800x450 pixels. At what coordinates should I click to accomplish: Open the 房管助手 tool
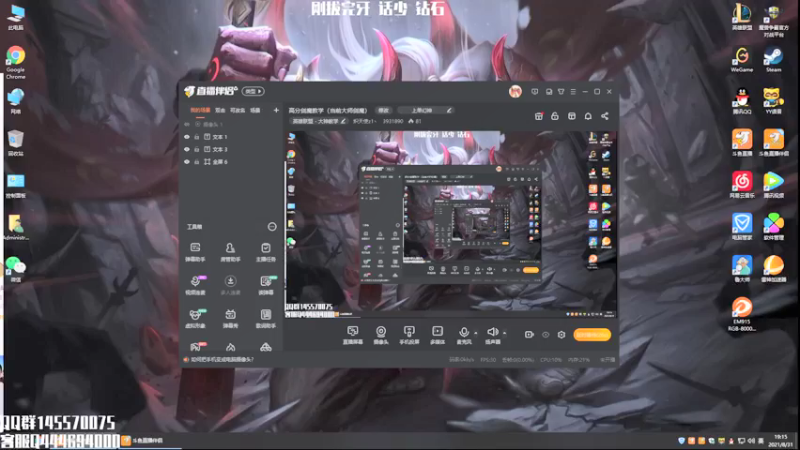(x=230, y=252)
